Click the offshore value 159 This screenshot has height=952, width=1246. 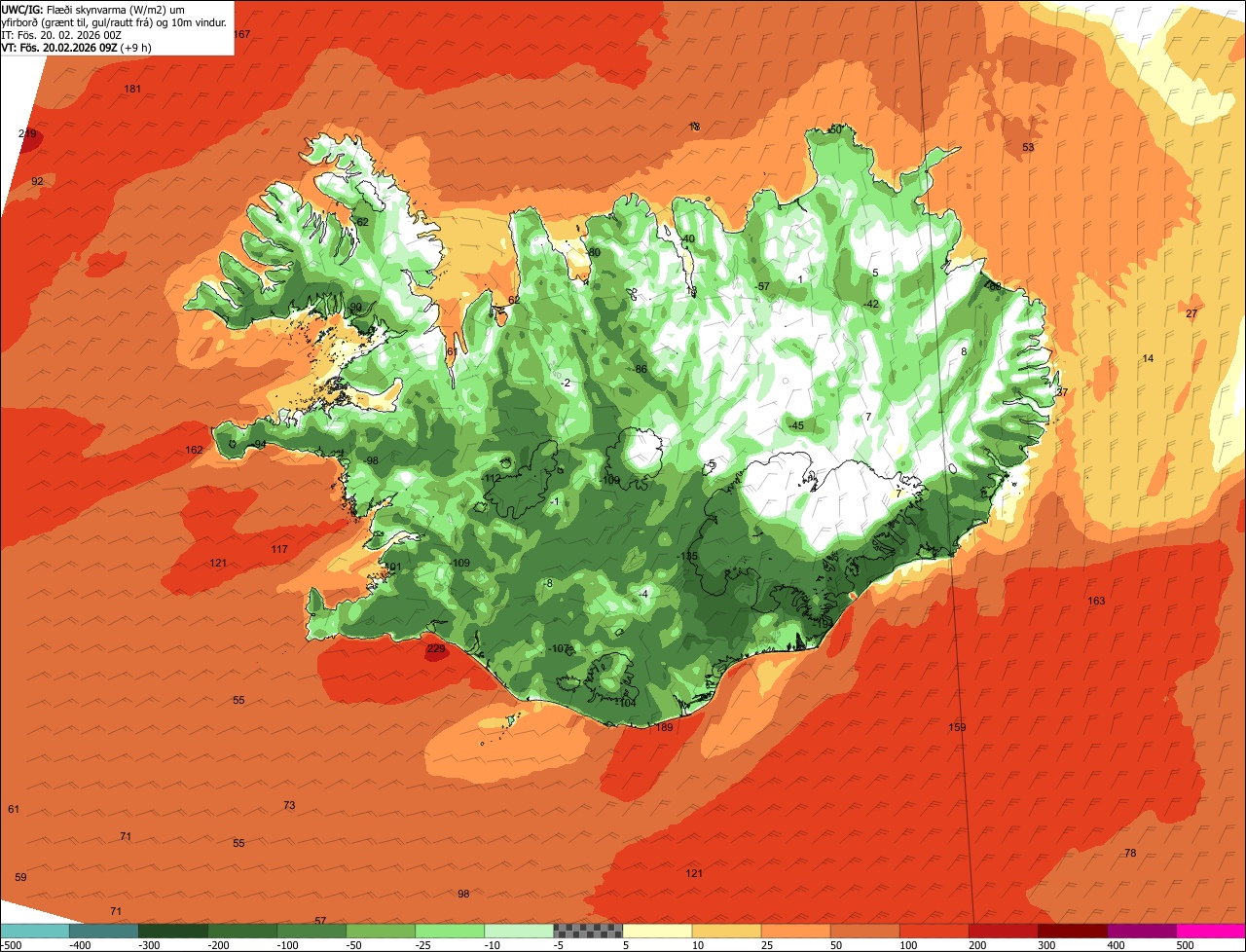click(957, 728)
